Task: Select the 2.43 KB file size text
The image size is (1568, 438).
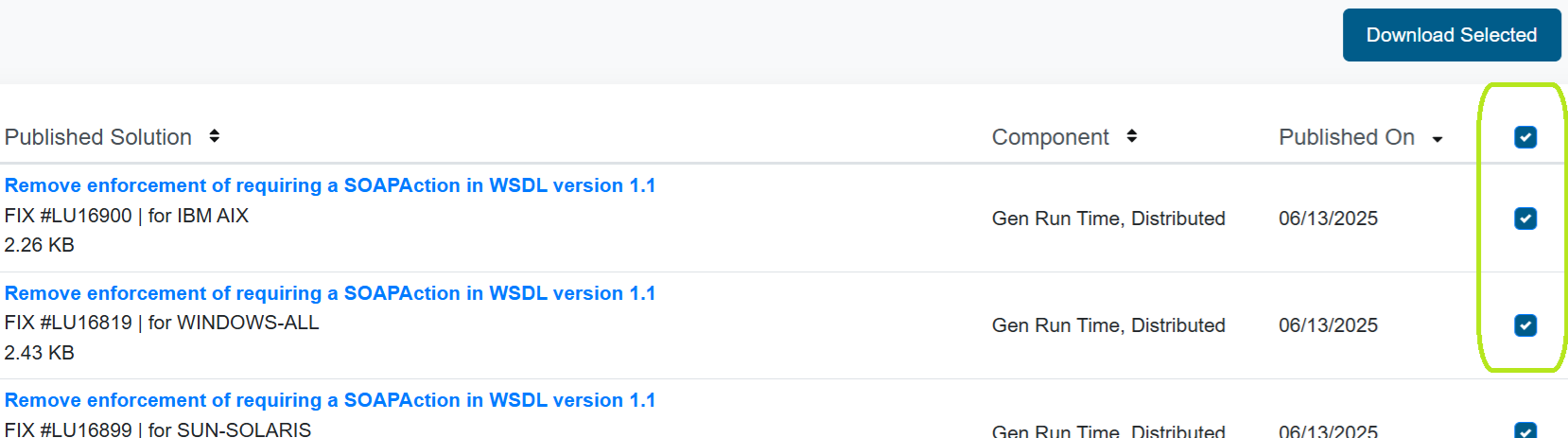Action: pos(40,353)
